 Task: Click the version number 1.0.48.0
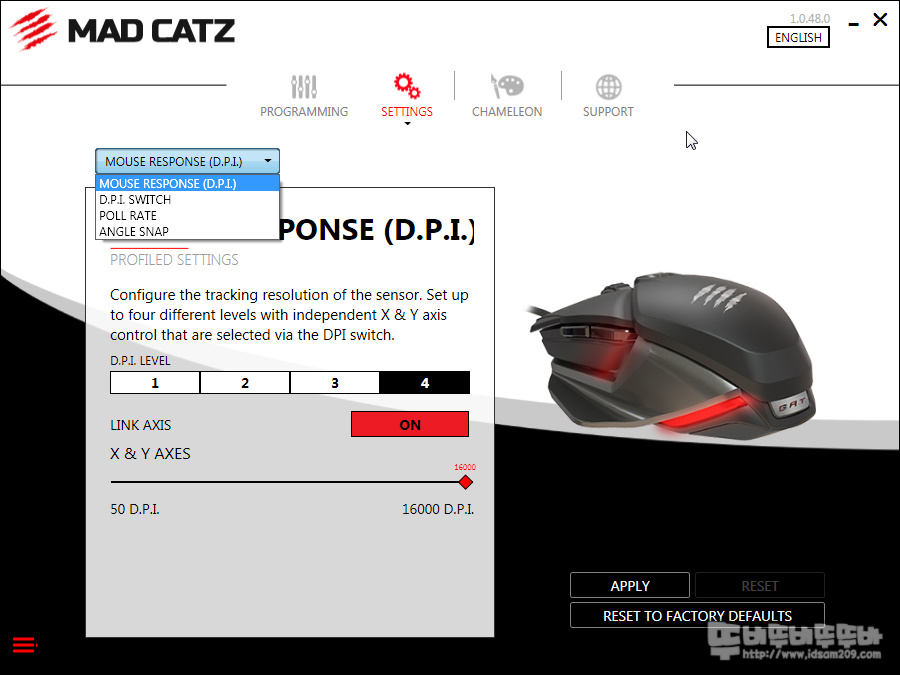point(810,18)
